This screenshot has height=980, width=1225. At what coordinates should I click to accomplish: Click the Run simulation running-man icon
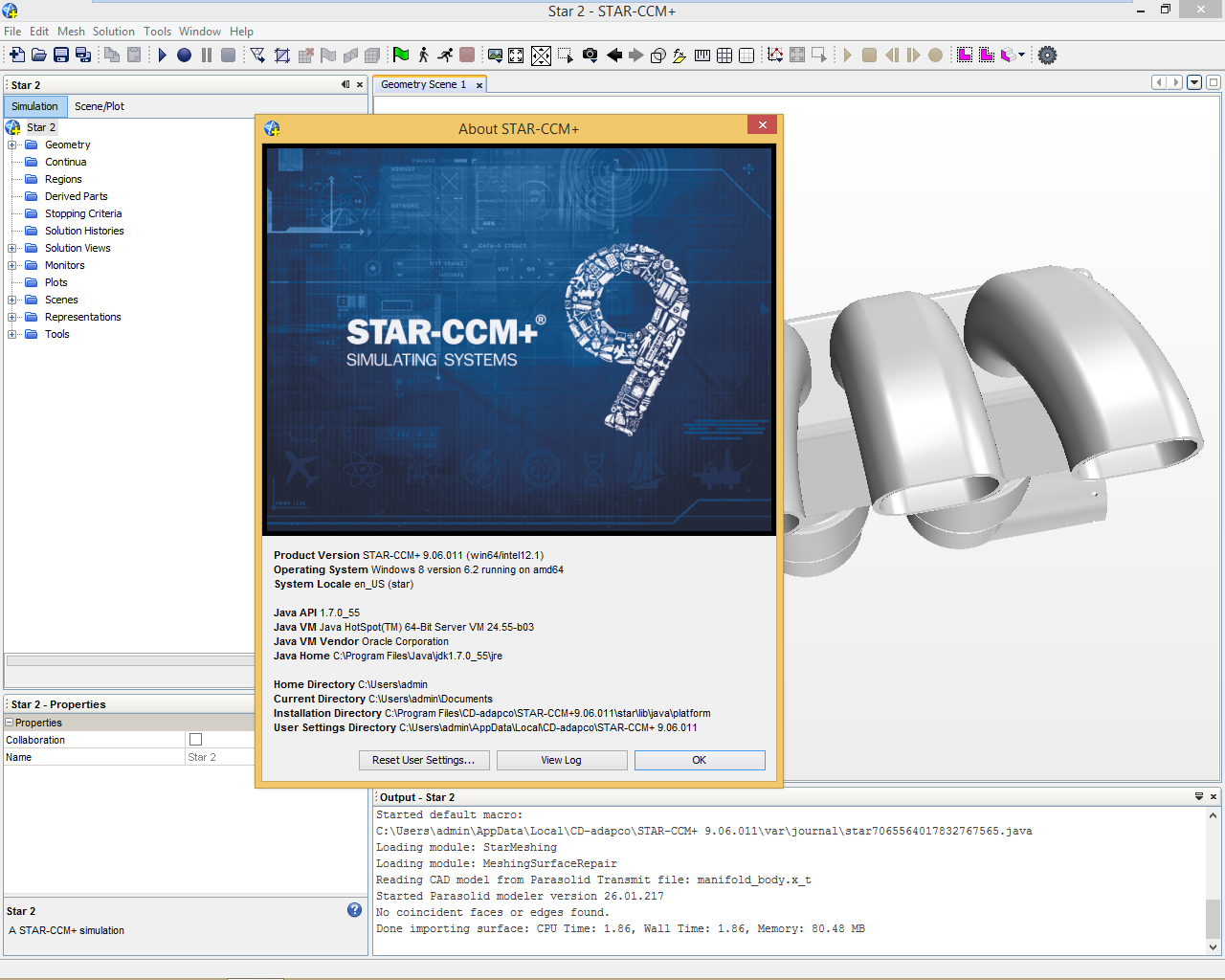click(x=445, y=56)
